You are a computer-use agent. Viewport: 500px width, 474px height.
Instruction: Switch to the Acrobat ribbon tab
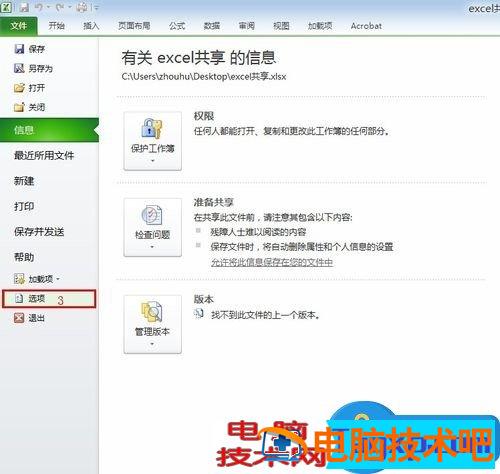tap(366, 26)
